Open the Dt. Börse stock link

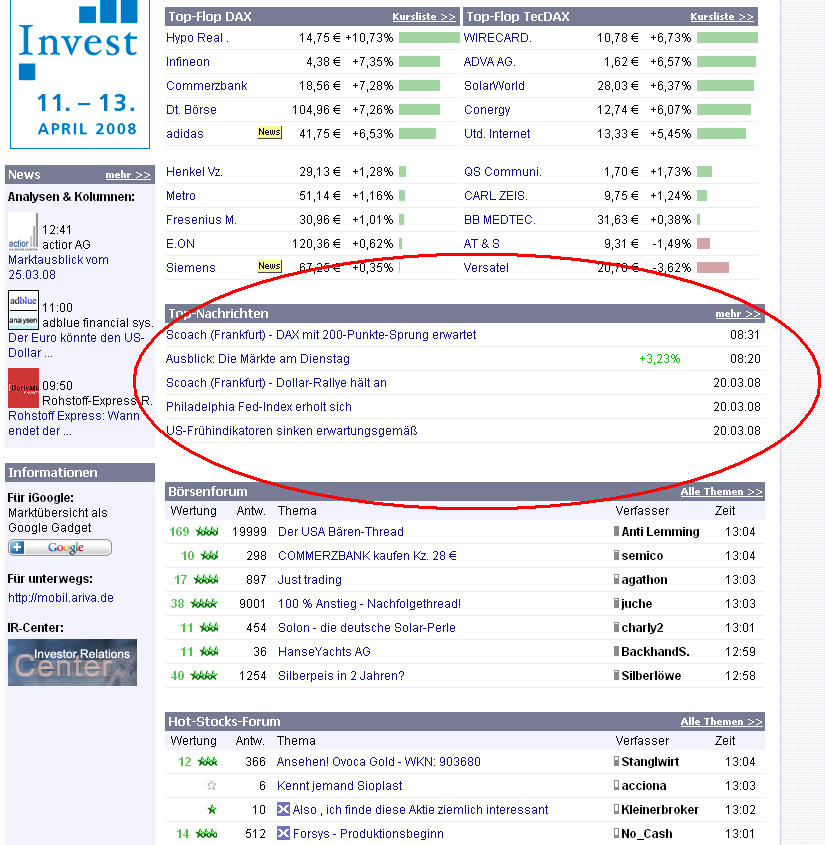[x=191, y=110]
